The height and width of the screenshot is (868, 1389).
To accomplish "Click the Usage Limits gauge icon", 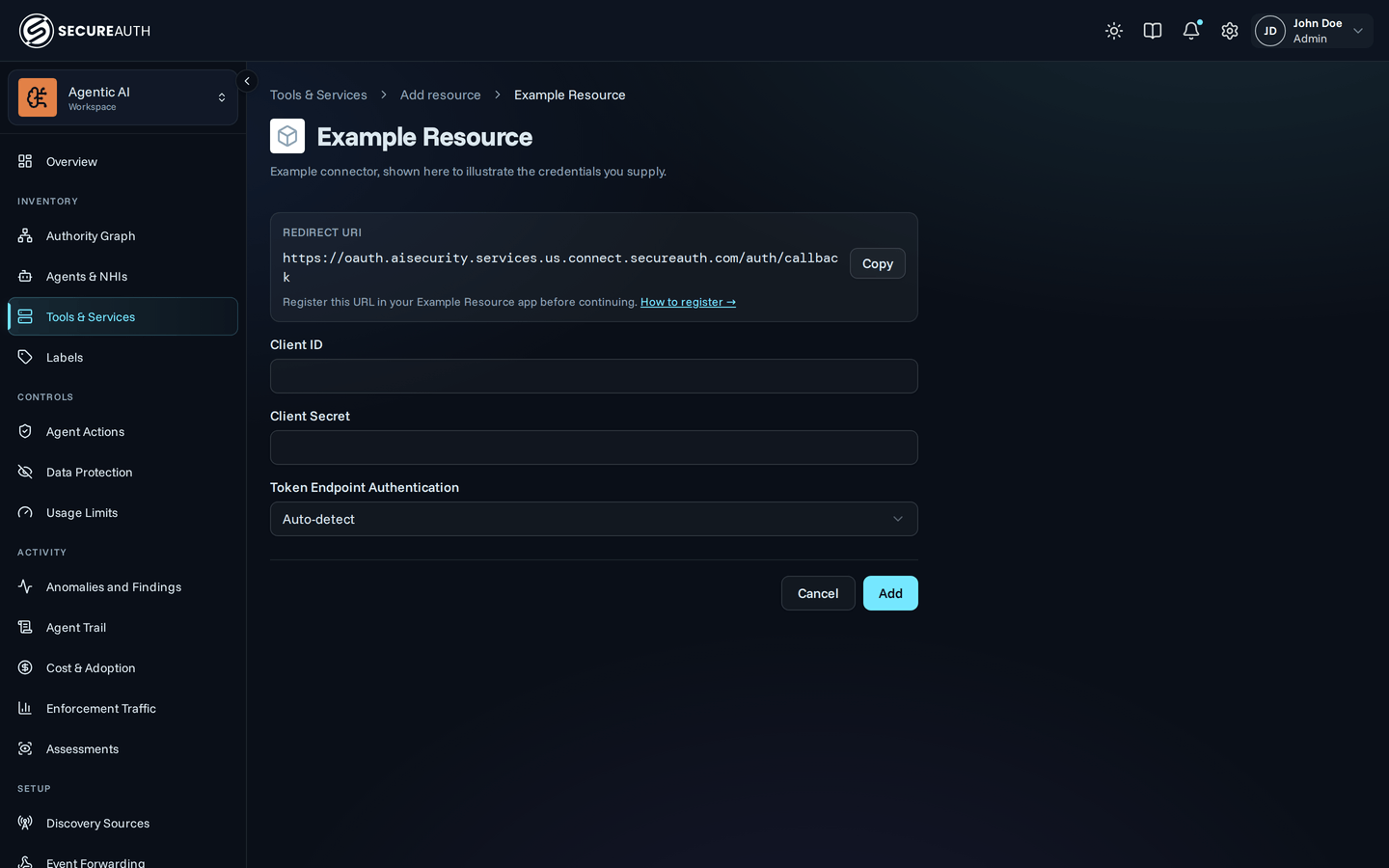I will [25, 512].
